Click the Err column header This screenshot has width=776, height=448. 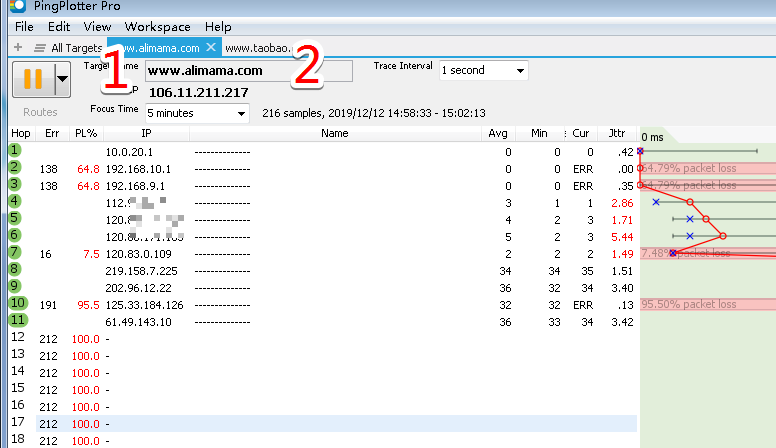pyautogui.click(x=51, y=133)
